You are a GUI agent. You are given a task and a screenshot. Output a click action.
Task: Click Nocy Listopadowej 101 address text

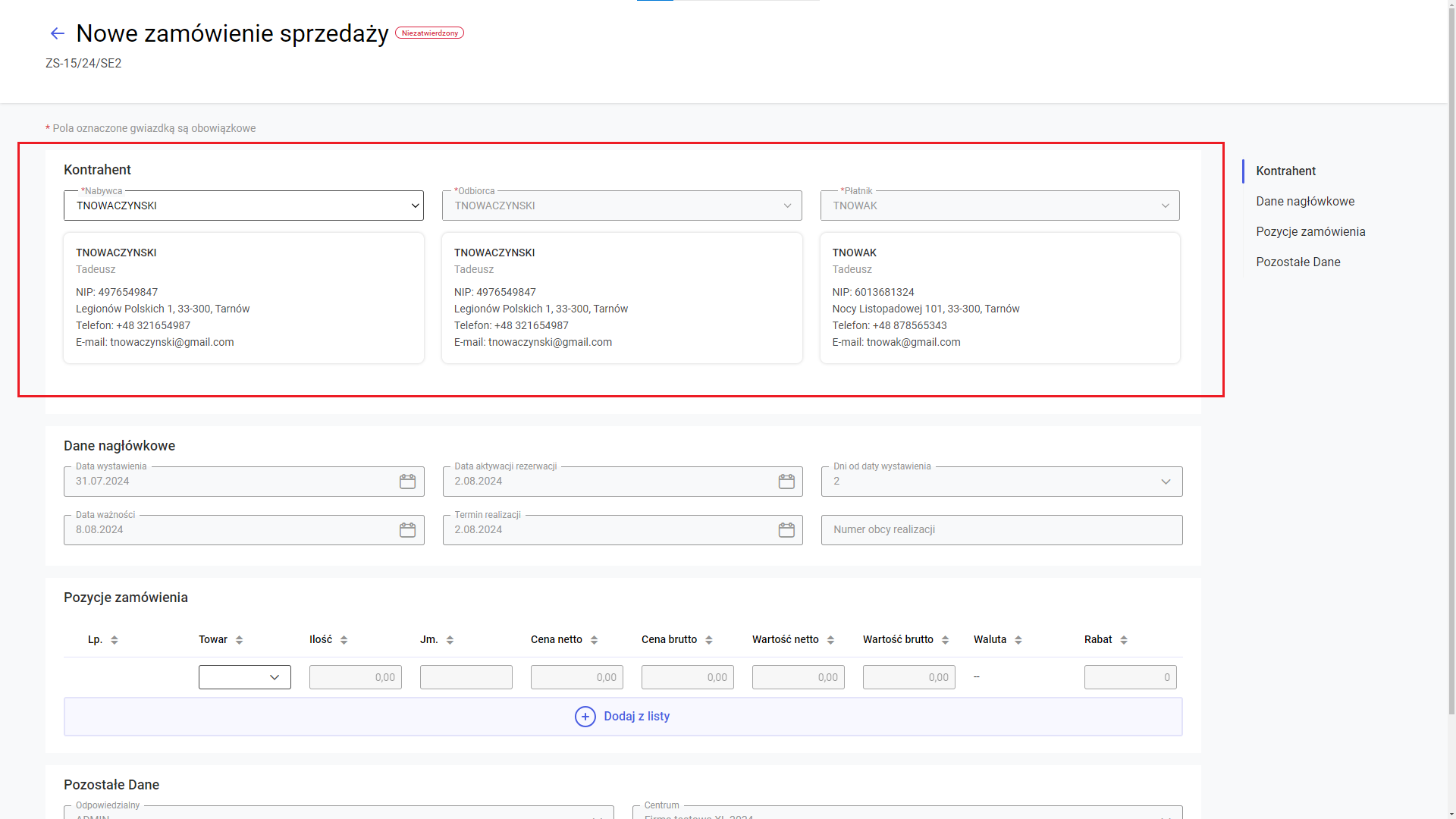tap(926, 309)
